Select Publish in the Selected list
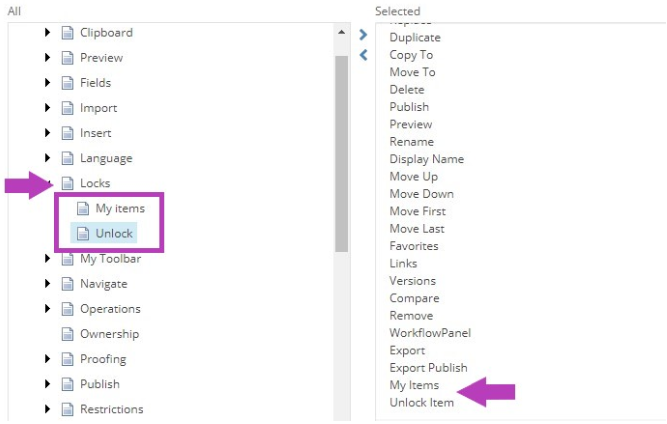This screenshot has height=424, width=667. [x=409, y=107]
